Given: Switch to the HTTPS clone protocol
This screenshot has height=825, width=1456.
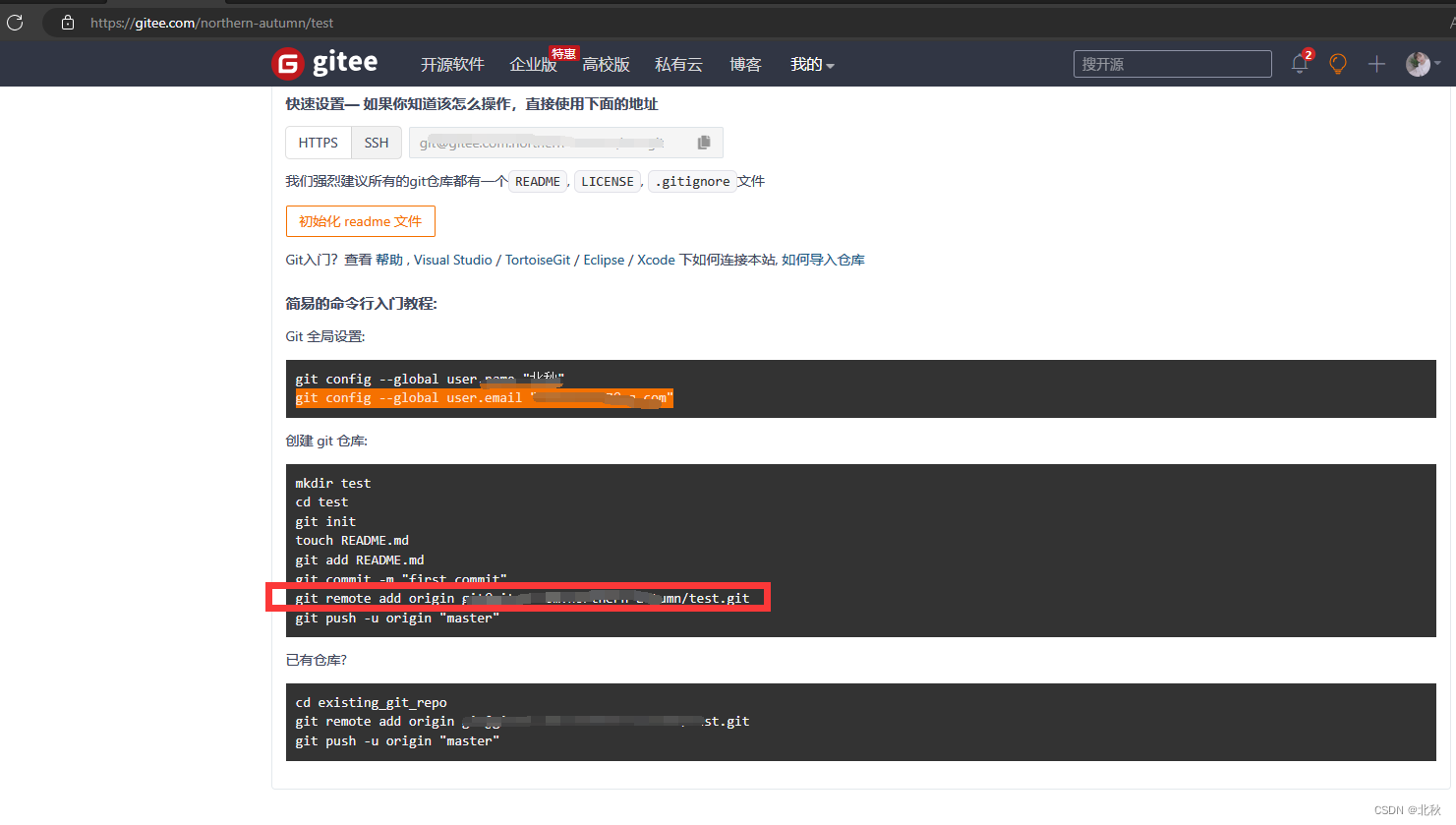Looking at the screenshot, I should [318, 142].
